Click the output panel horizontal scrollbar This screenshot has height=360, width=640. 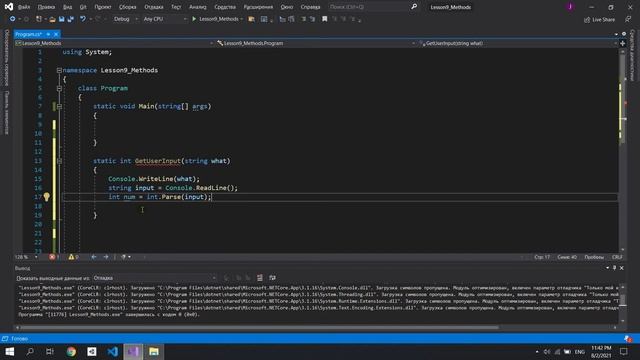[x=259, y=327]
